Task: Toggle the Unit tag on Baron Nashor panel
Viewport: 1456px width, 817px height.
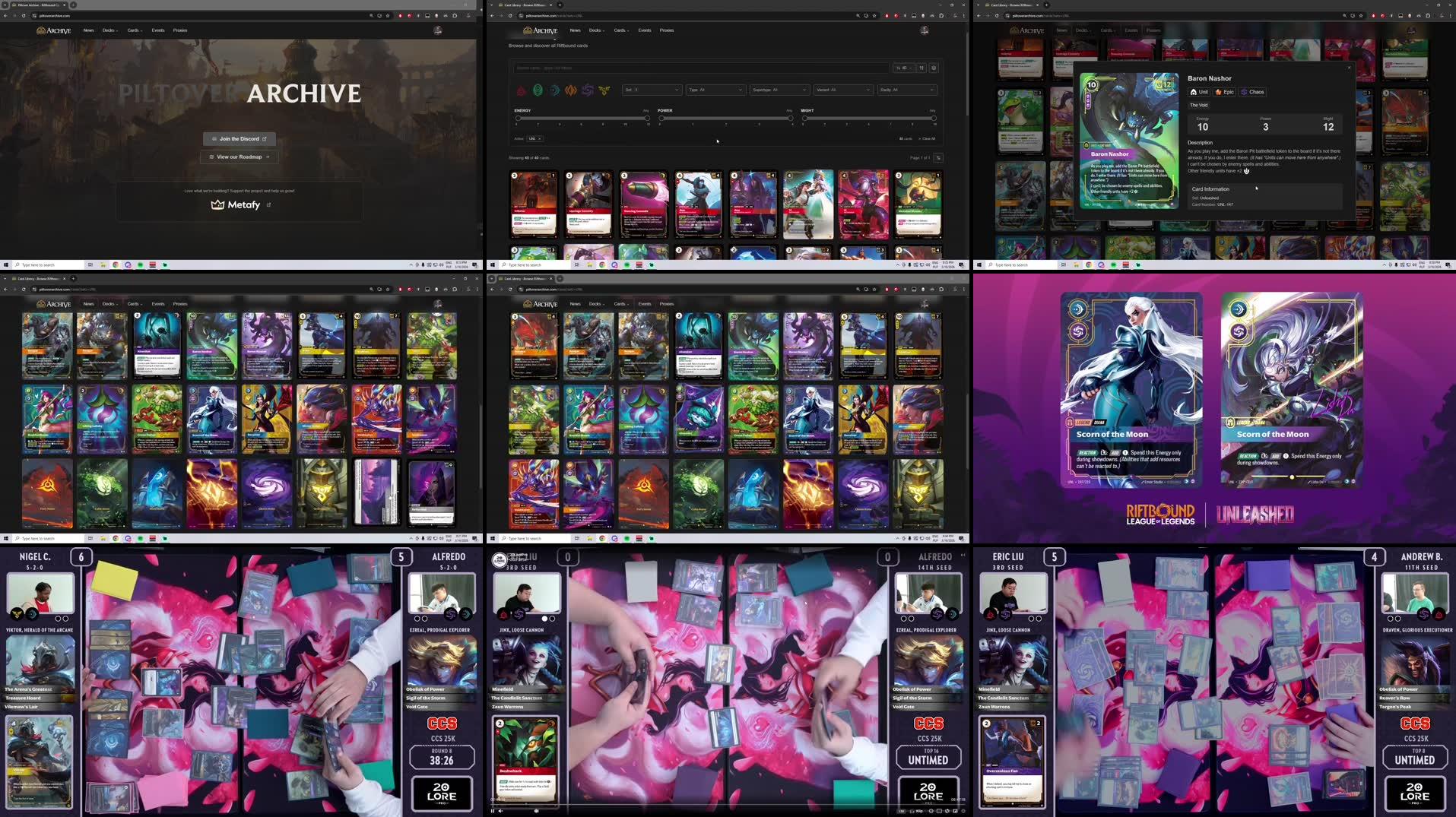Action: (1199, 92)
